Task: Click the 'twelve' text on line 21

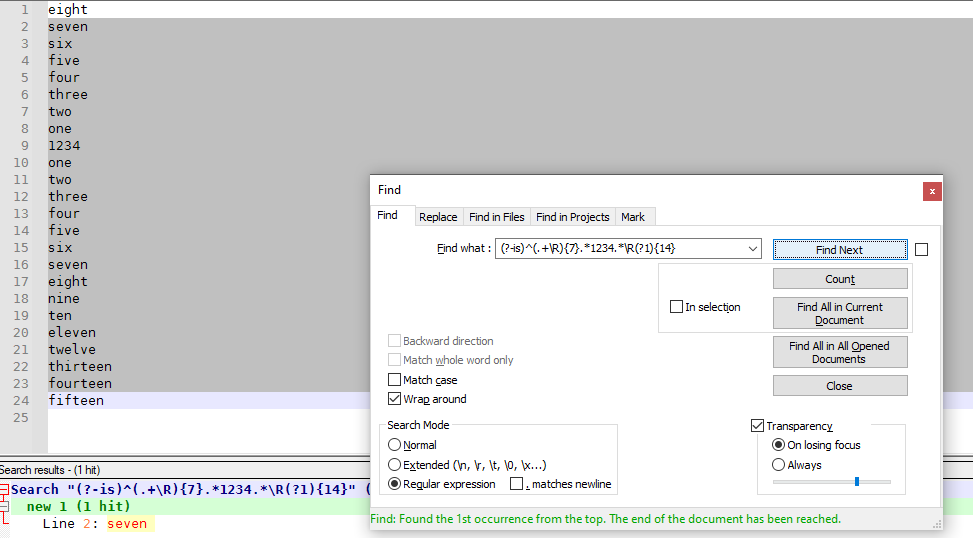Action: 72,349
